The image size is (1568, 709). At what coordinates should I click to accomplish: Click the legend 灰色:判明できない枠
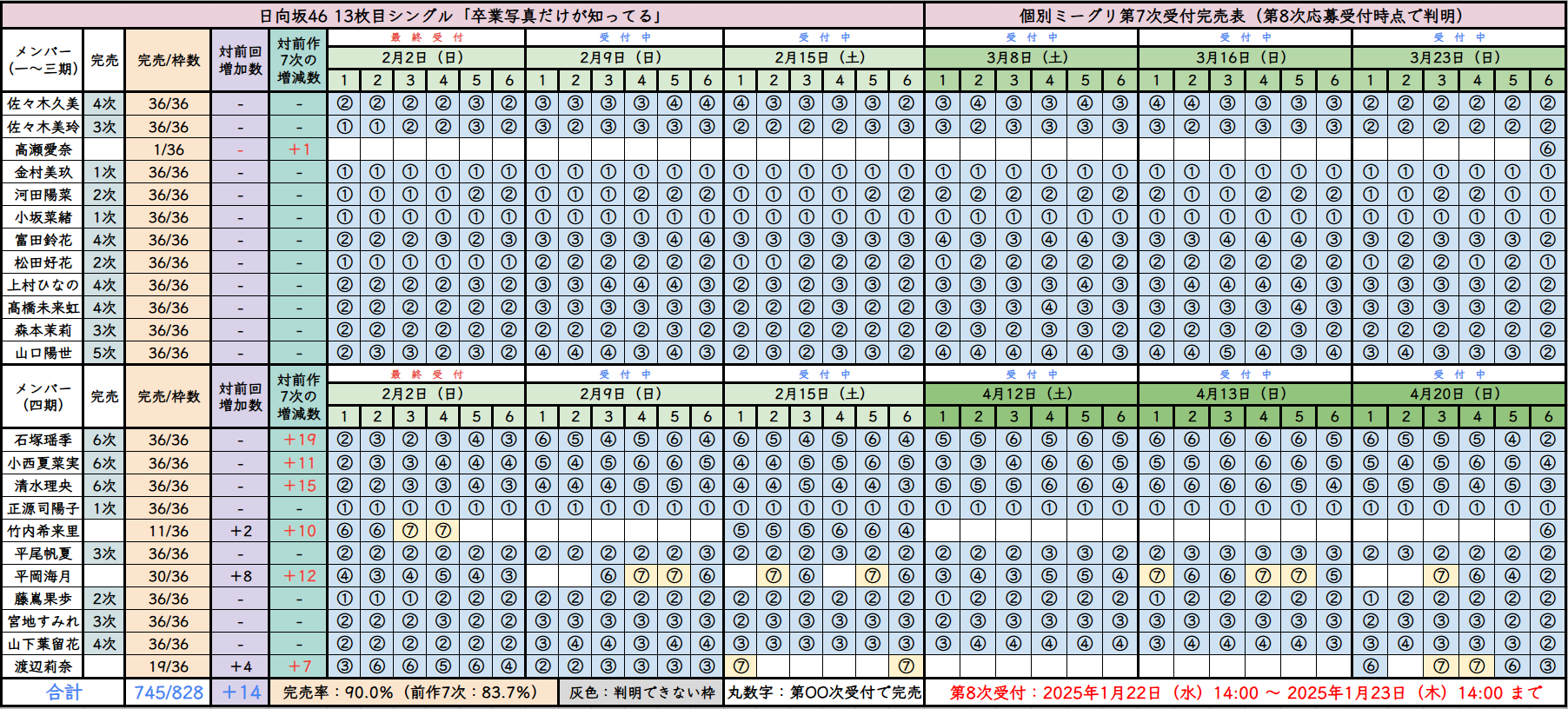[x=641, y=692]
